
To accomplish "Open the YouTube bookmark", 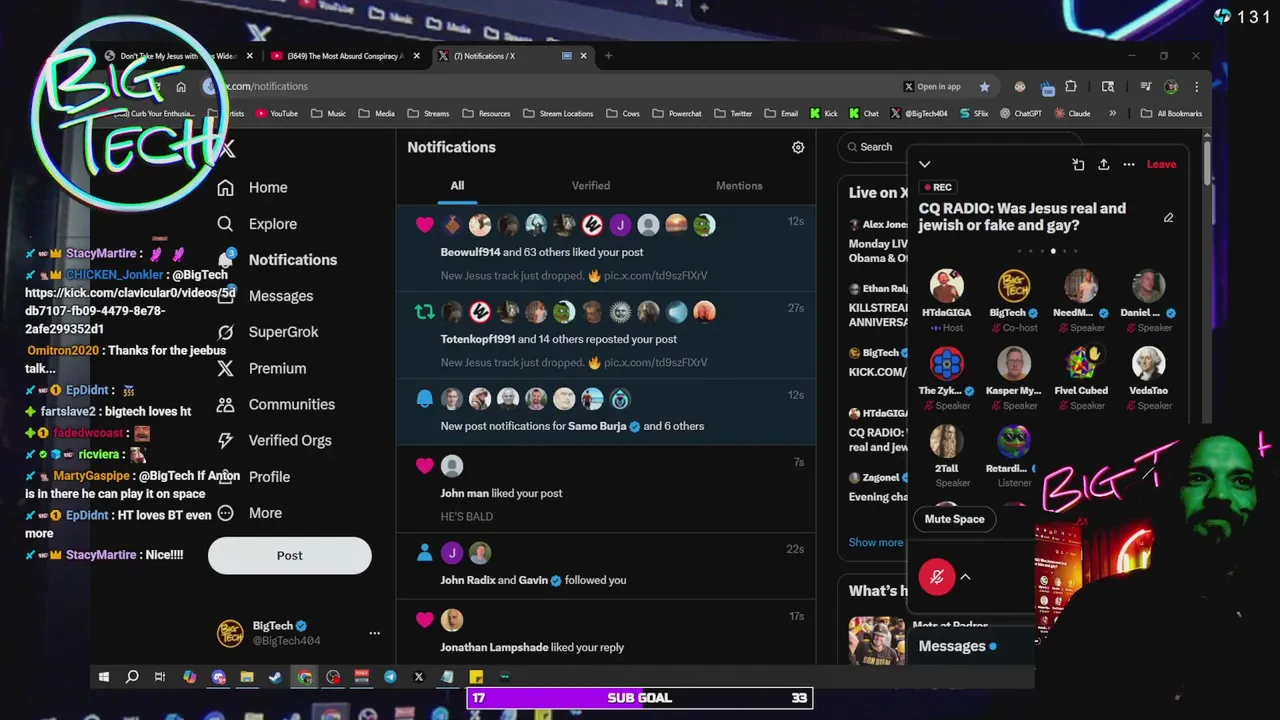I will click(x=277, y=114).
